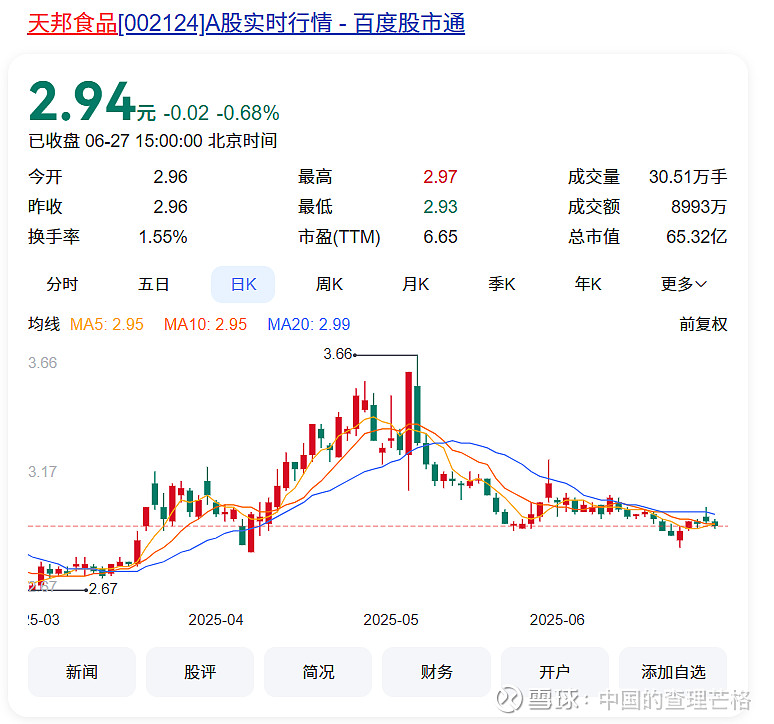This screenshot has width=774, height=724.
Task: Click the 2025-06 date axis label
Action: [557, 620]
